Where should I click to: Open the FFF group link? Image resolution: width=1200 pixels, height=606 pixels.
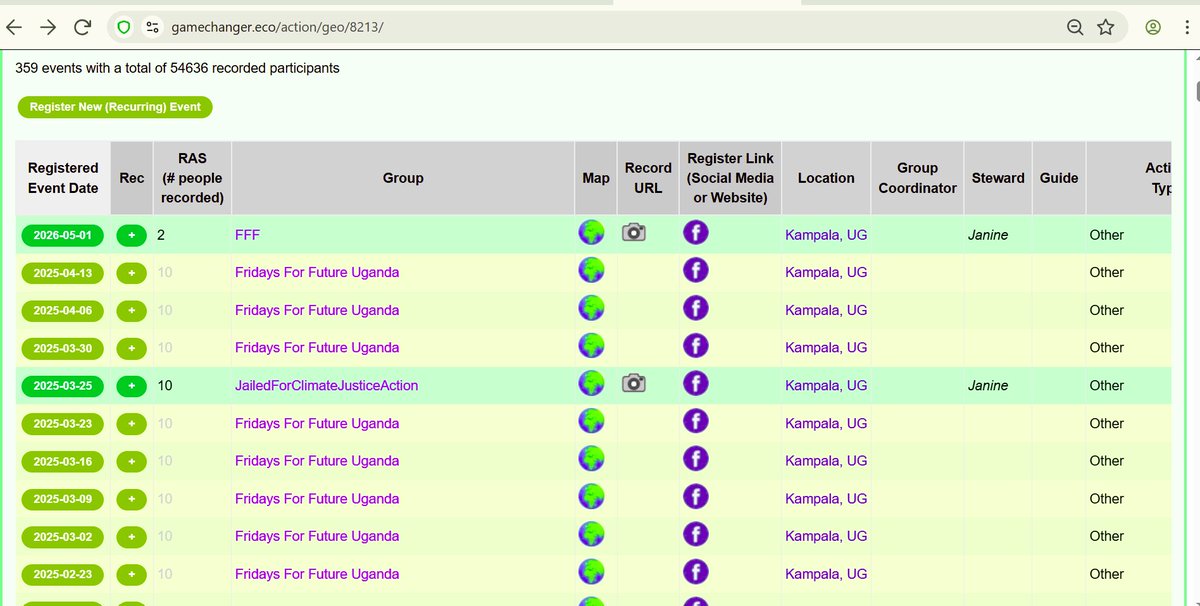(248, 235)
